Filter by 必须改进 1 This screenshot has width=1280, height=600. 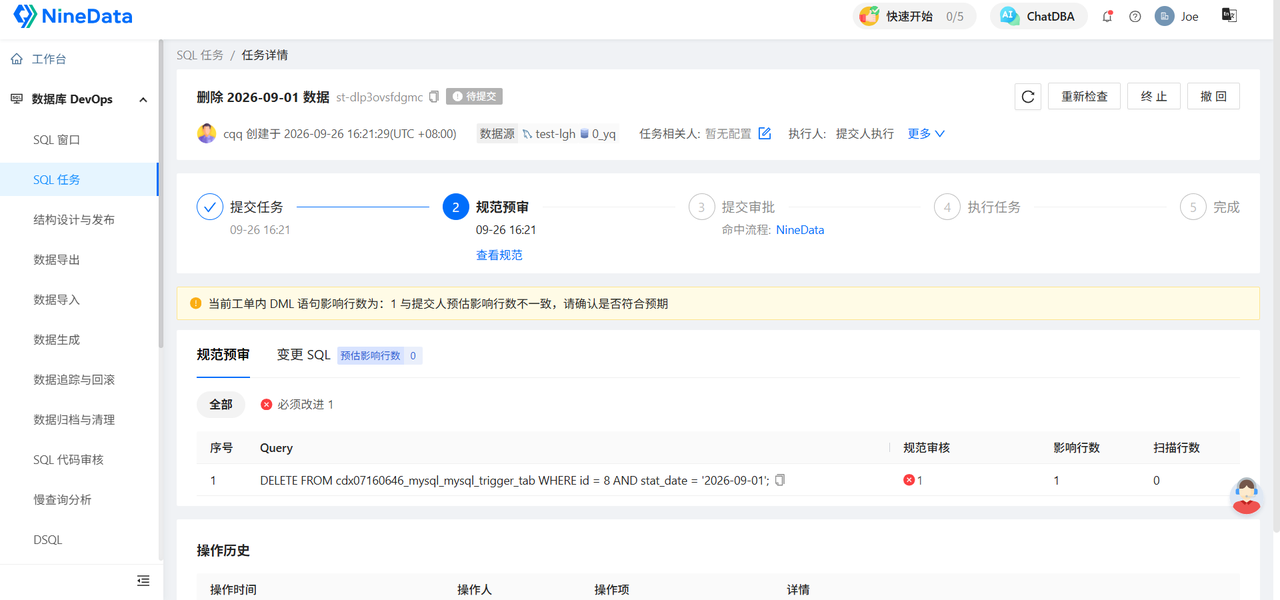297,404
